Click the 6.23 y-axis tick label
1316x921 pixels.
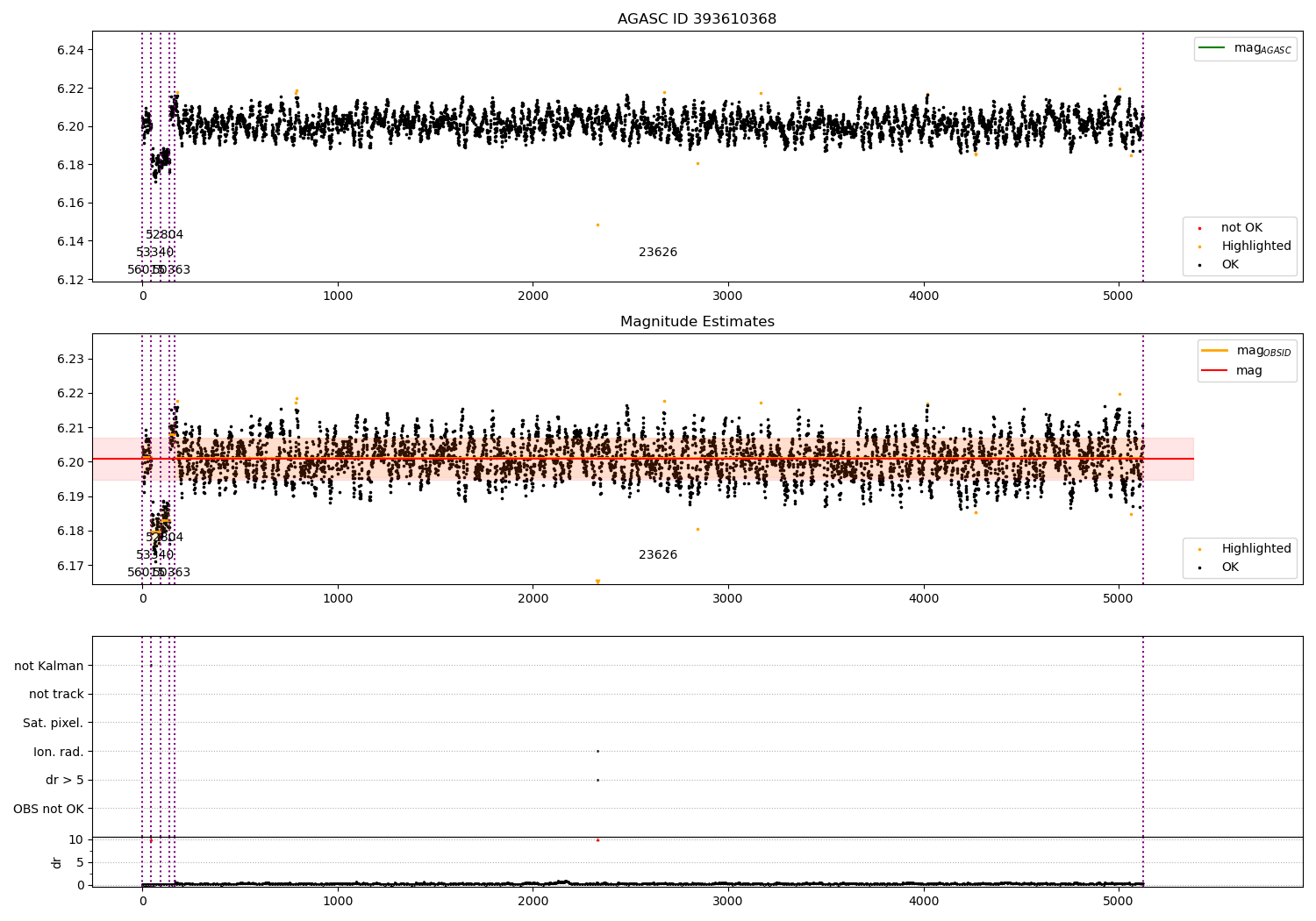tap(70, 359)
